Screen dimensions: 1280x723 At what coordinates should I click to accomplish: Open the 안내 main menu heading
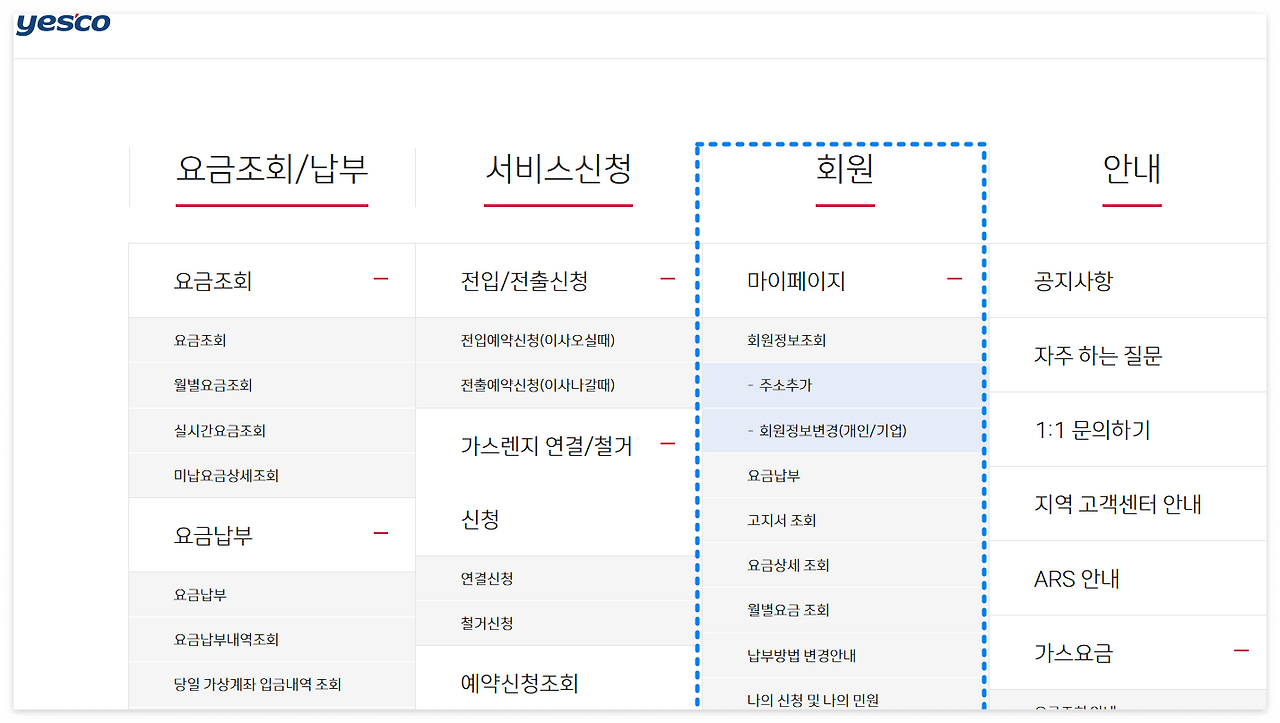click(1132, 169)
